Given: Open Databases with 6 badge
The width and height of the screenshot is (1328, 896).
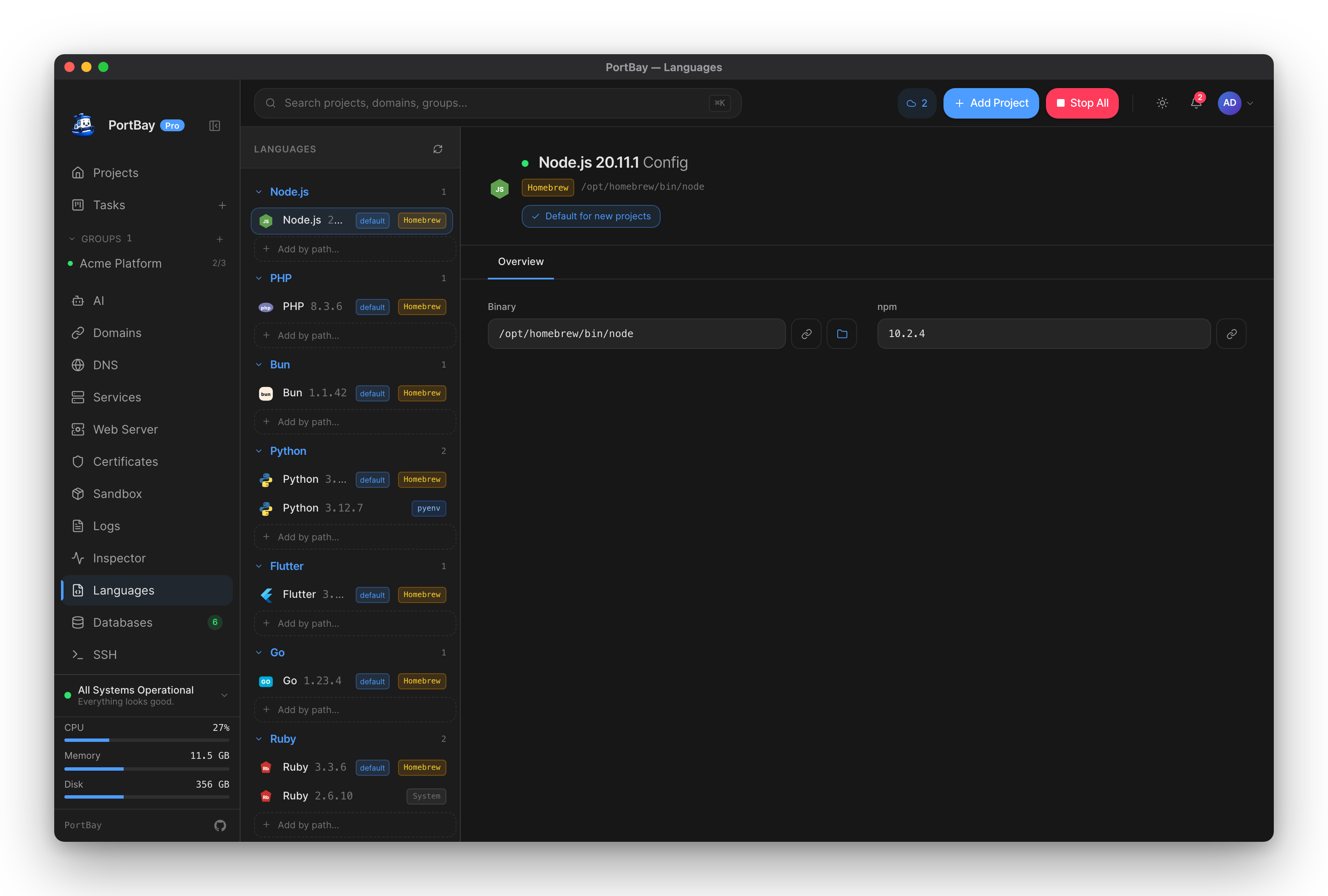Looking at the screenshot, I should point(147,623).
